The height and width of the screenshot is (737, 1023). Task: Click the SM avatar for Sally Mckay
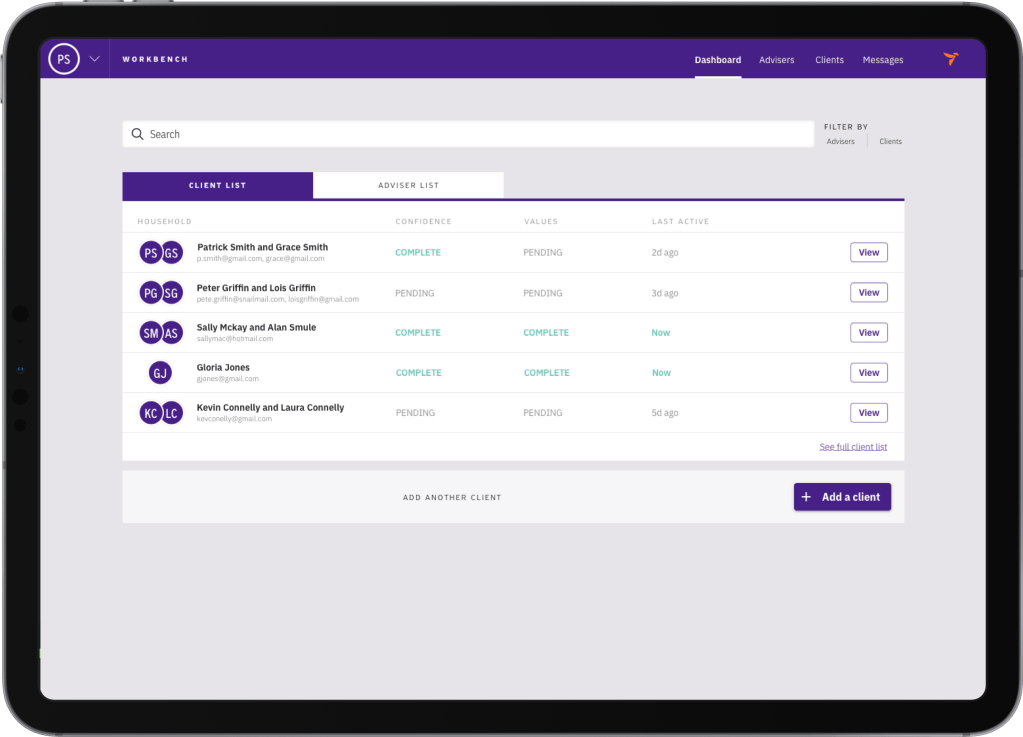151,333
